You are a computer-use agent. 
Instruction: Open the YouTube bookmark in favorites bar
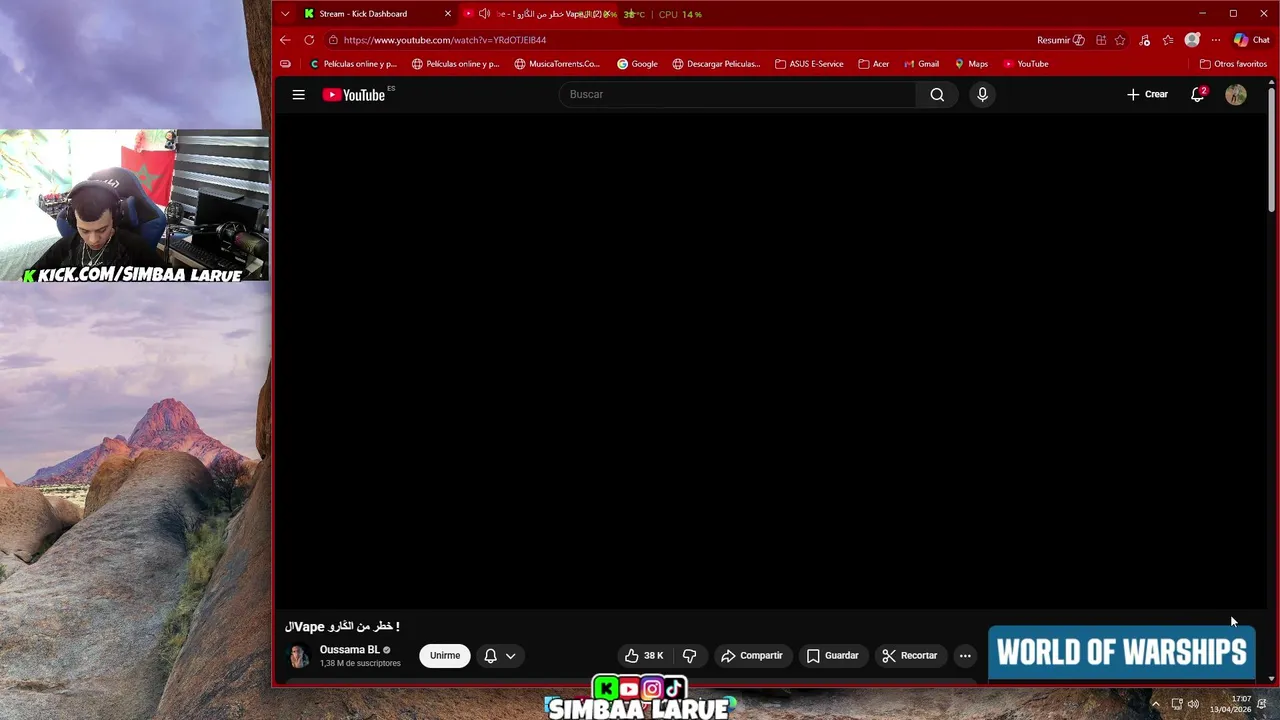coord(1025,64)
